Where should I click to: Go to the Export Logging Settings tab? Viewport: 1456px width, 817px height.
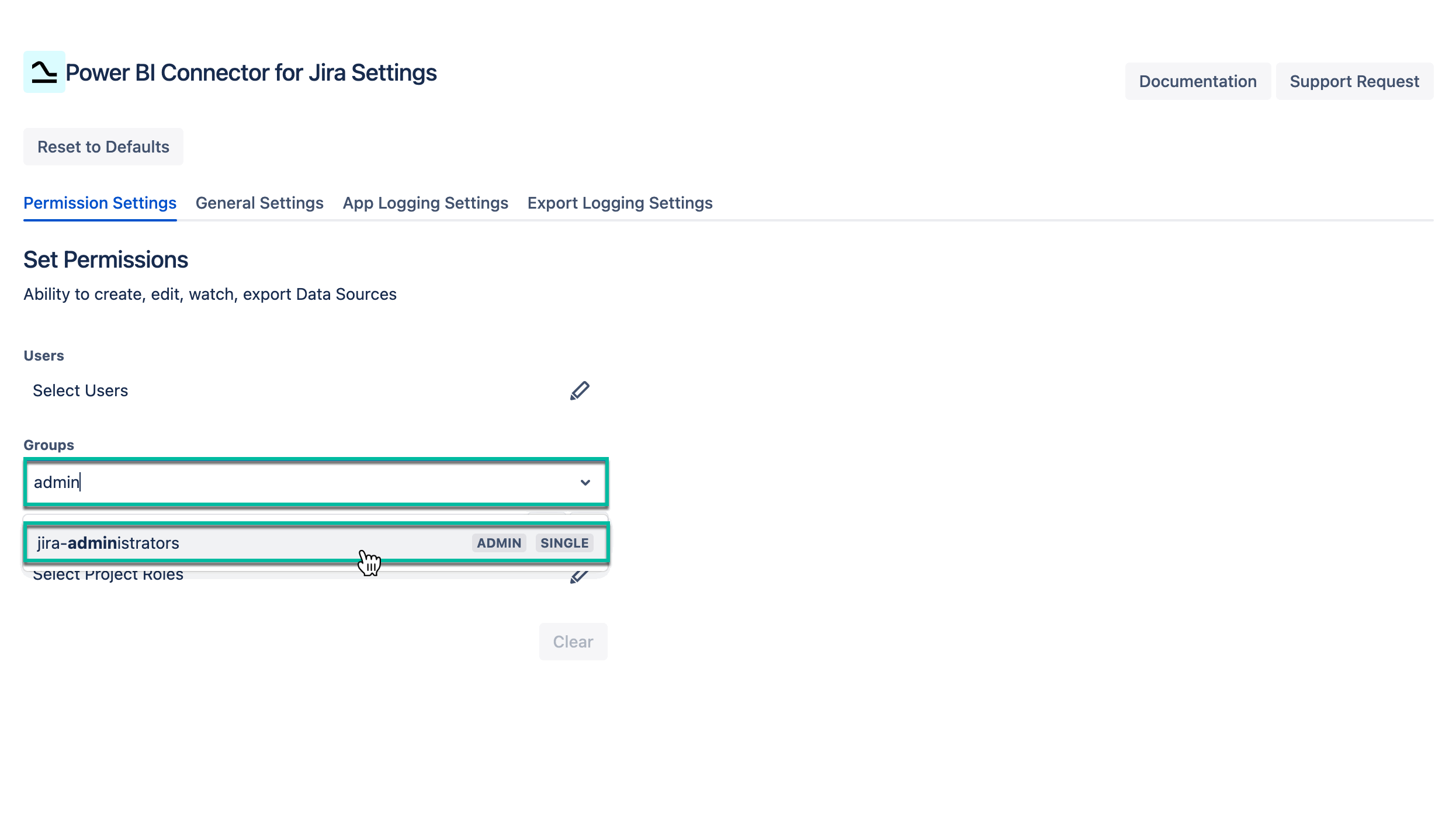coord(619,203)
